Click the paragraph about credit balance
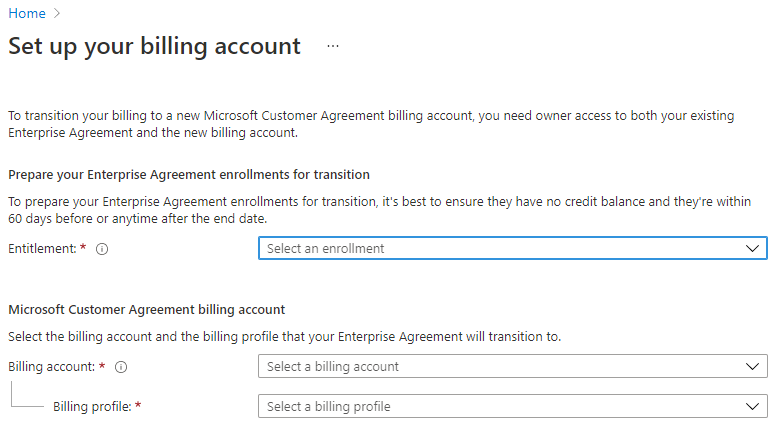 (378, 210)
